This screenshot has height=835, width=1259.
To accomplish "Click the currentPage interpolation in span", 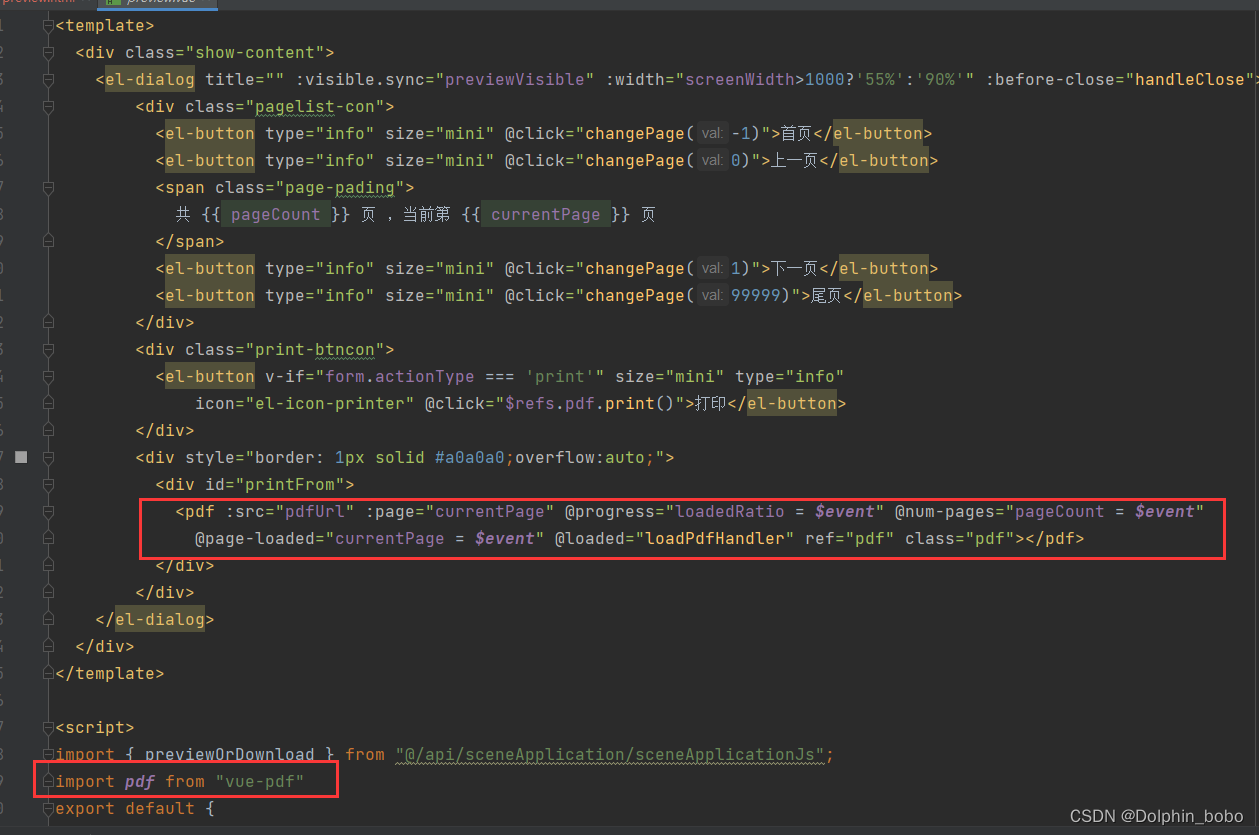I will 545,214.
